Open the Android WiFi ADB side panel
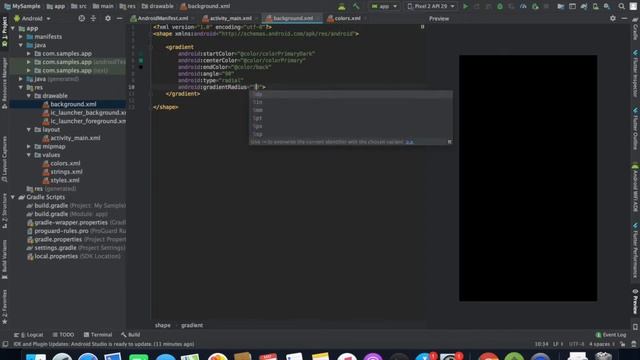640x360 pixels. (x=635, y=188)
